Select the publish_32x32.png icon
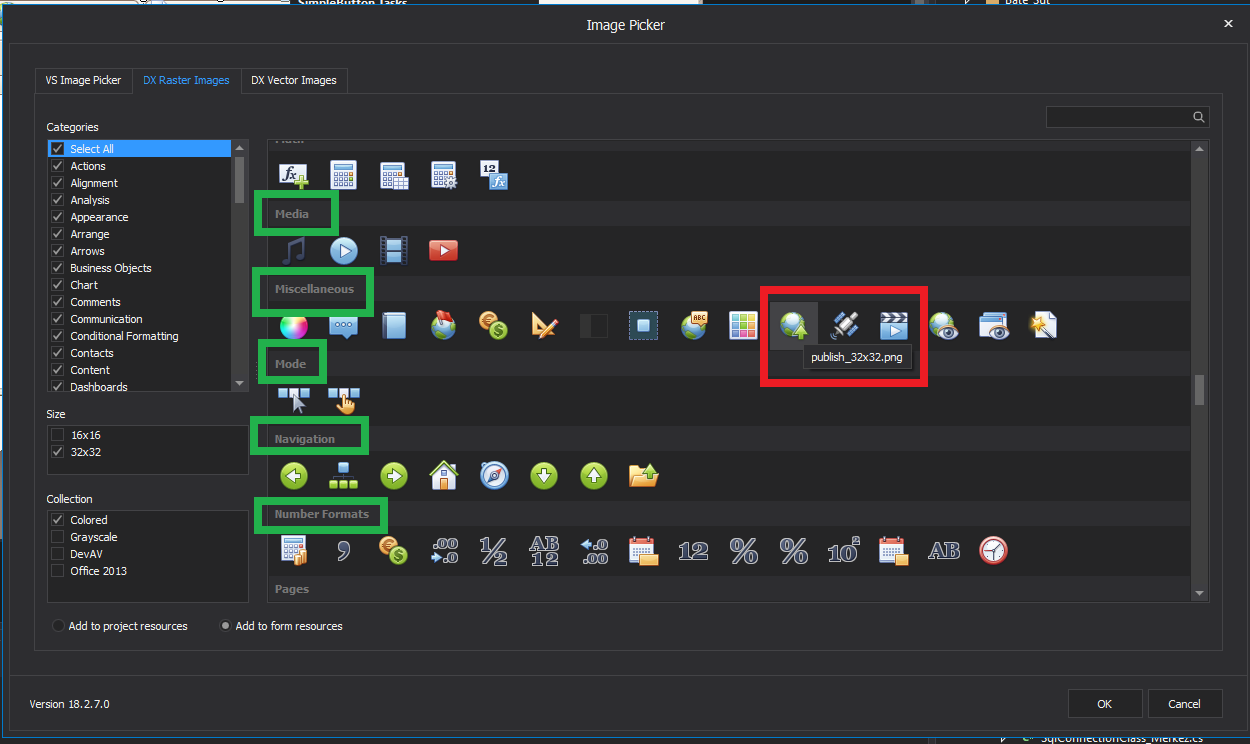Screen dimensions: 1250x744 [793, 325]
